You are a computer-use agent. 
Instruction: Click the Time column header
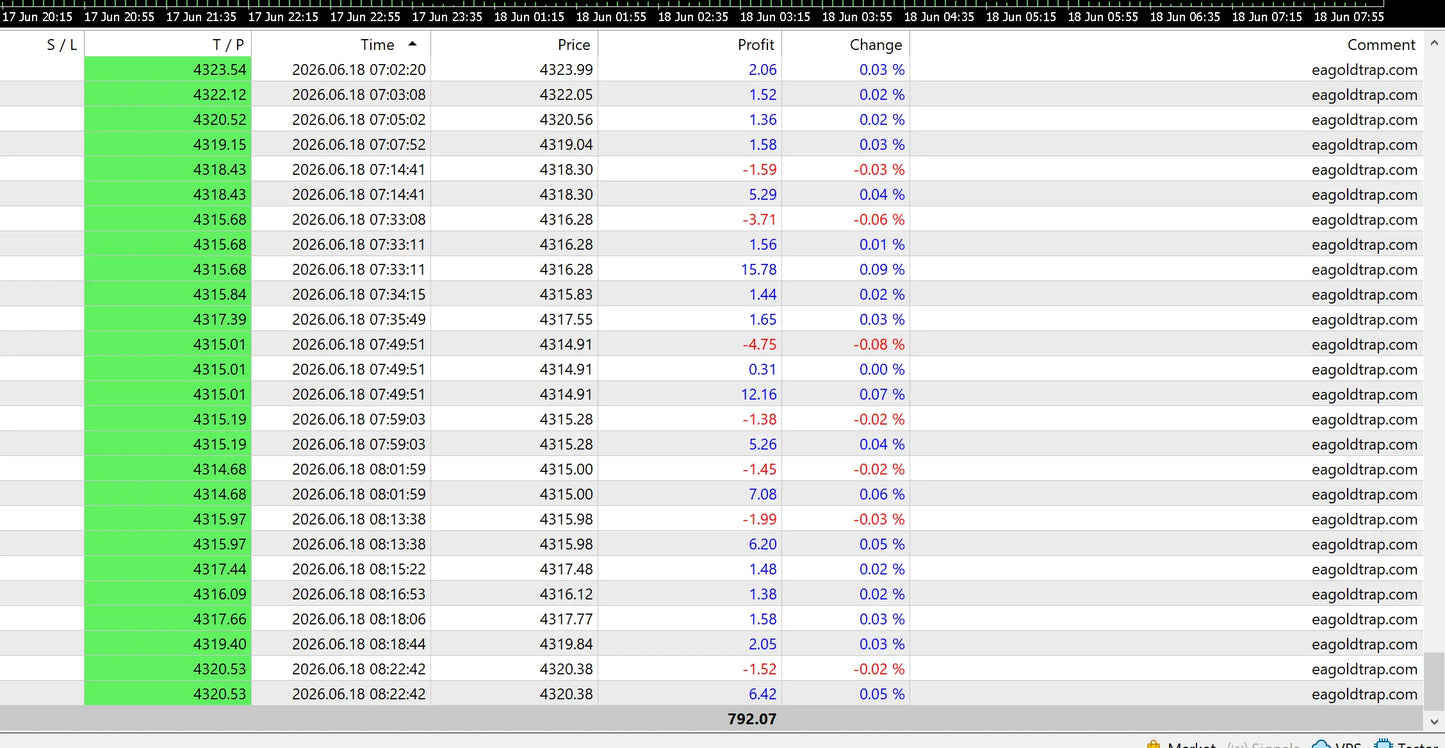[341, 44]
